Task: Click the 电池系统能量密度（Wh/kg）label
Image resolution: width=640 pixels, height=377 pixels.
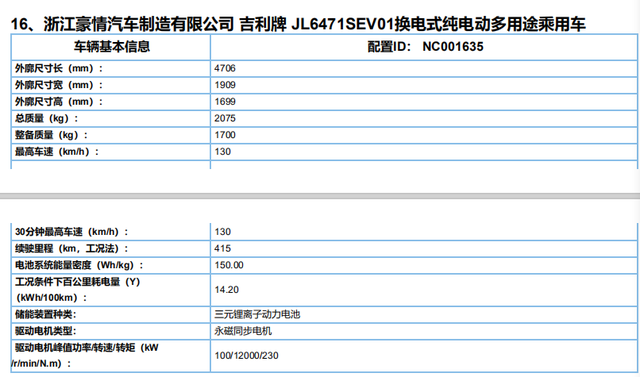Action: tap(79, 265)
